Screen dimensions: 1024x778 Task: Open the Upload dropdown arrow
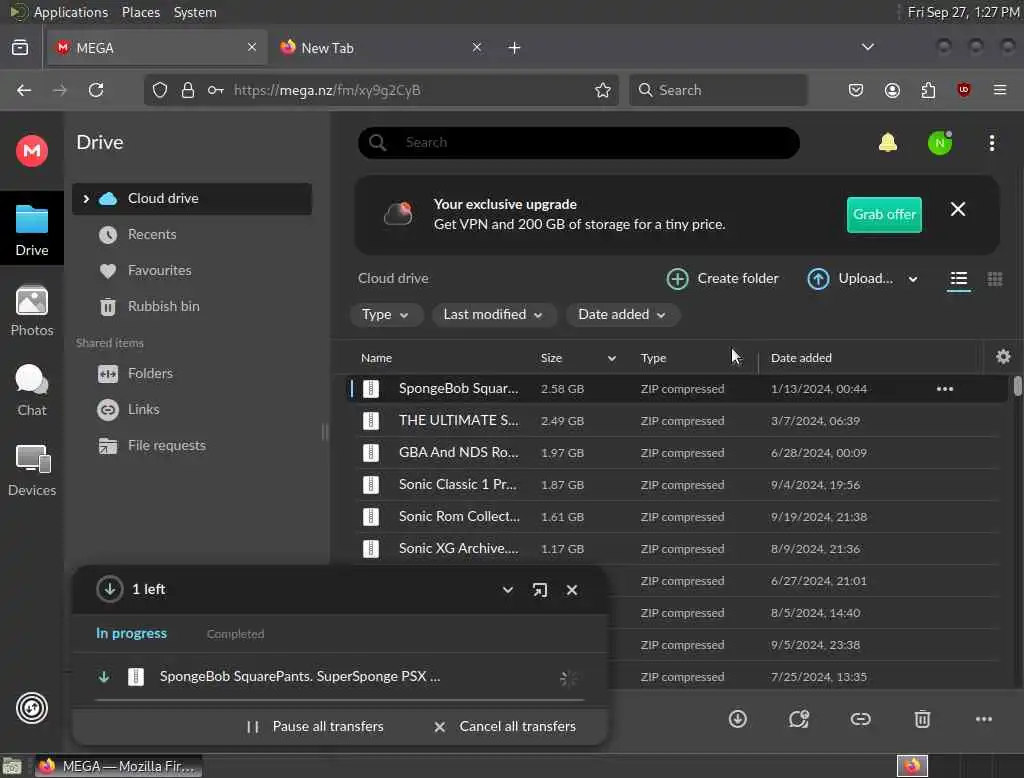(912, 279)
